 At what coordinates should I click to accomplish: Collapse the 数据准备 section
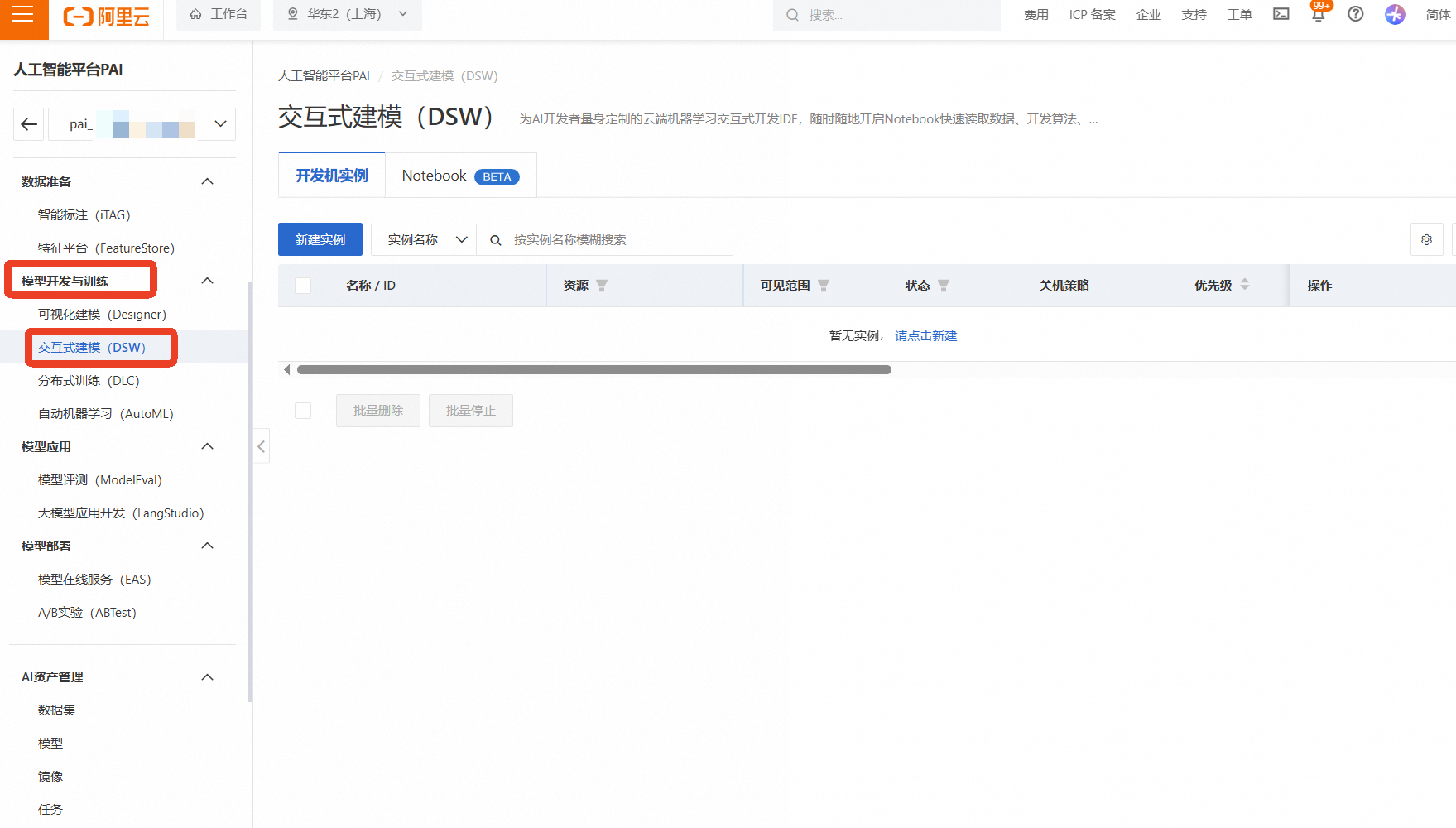(x=208, y=181)
